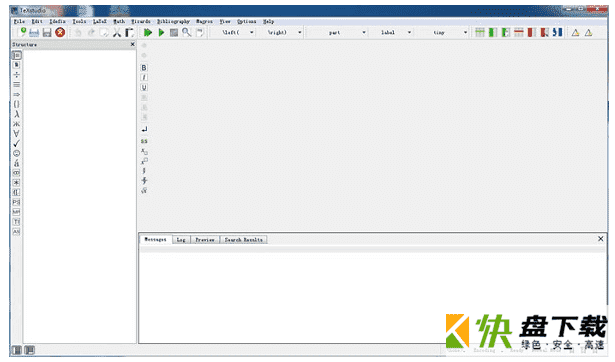Select the checkmark symbols panel icon
Image resolution: width=615 pixels, height=362 pixels.
point(16,144)
